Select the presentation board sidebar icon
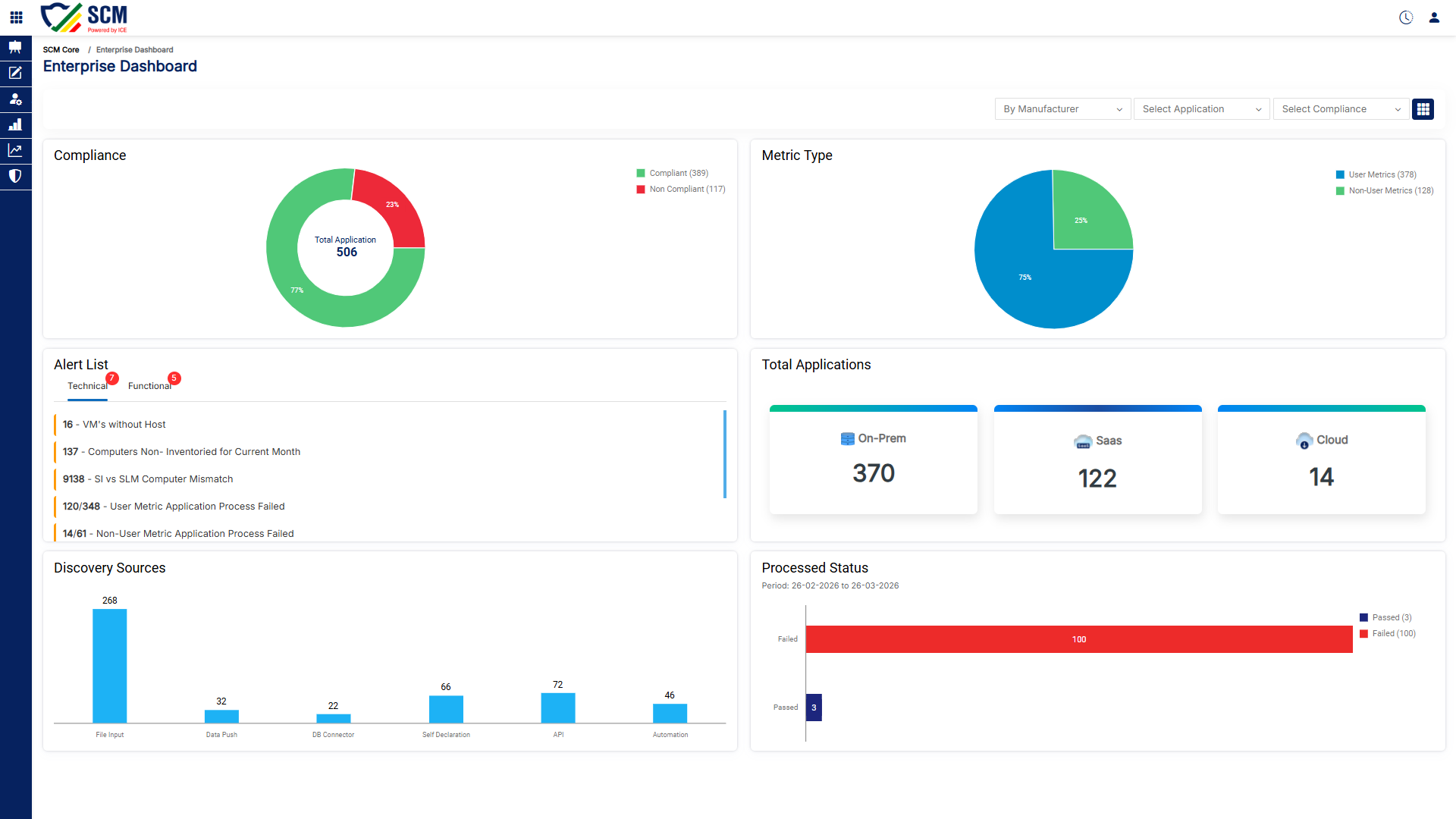The width and height of the screenshot is (1456, 819). (x=15, y=47)
